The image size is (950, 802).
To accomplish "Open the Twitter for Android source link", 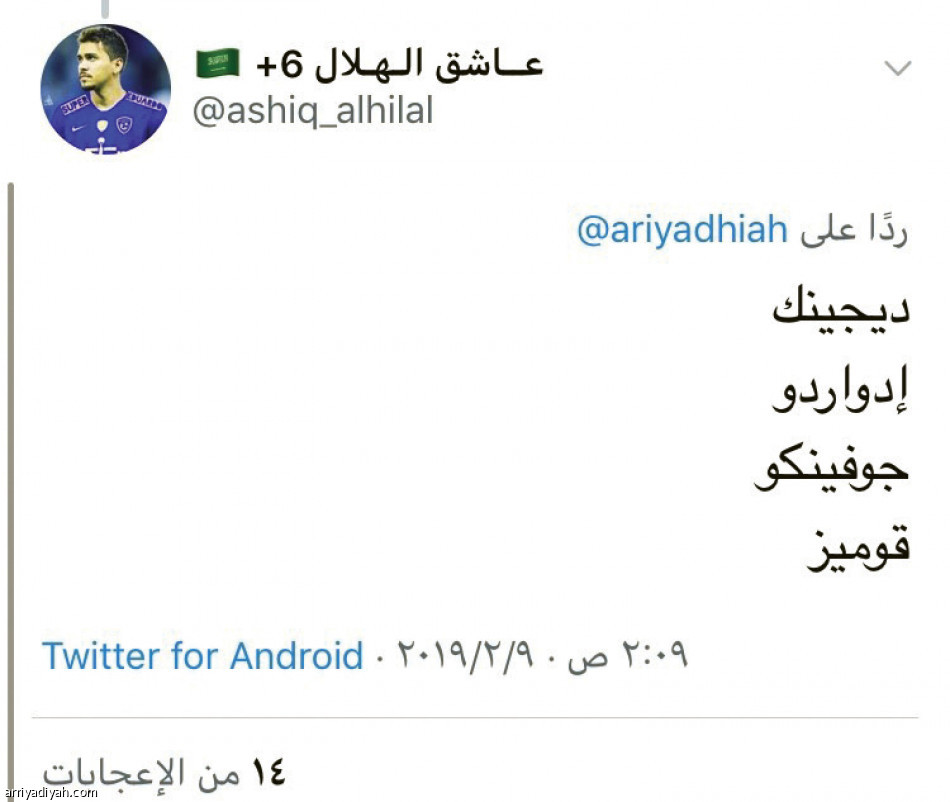I will point(200,657).
